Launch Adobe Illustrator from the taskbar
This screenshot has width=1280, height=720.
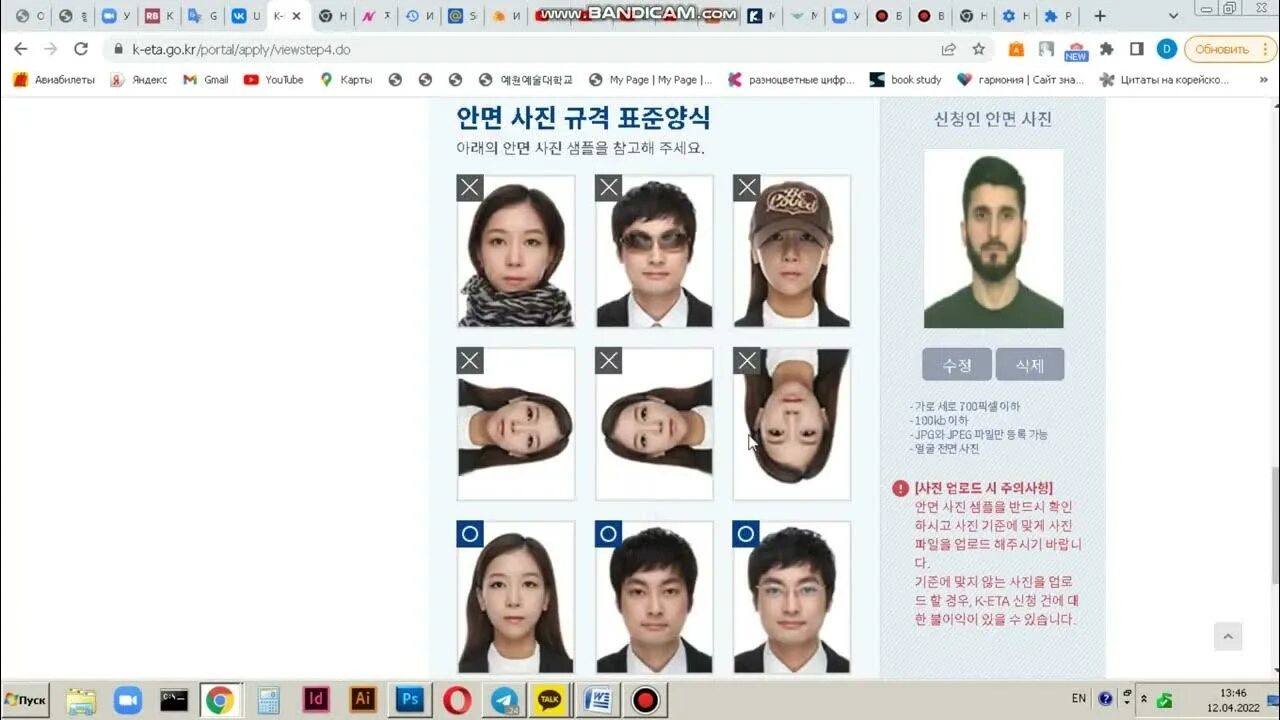pos(363,700)
